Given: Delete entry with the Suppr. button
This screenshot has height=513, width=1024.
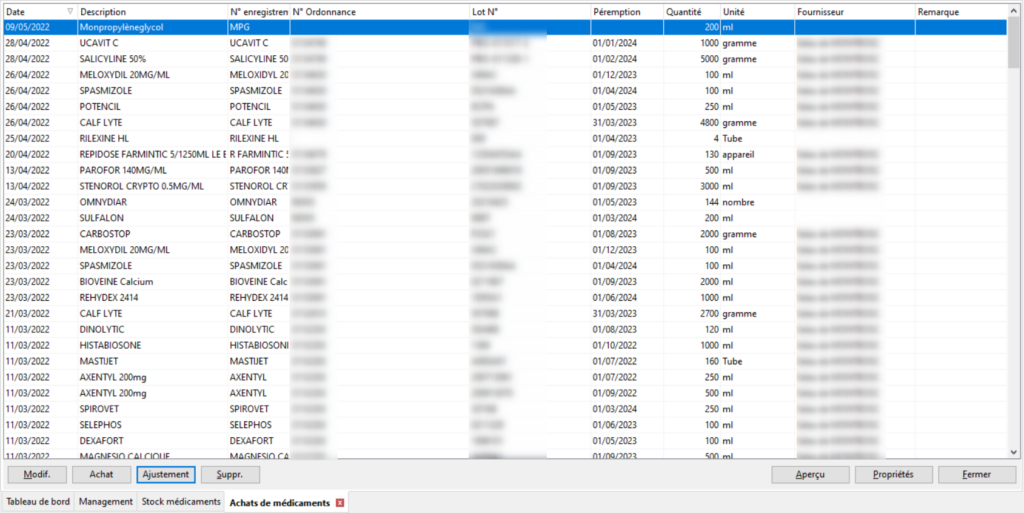Looking at the screenshot, I should point(230,474).
